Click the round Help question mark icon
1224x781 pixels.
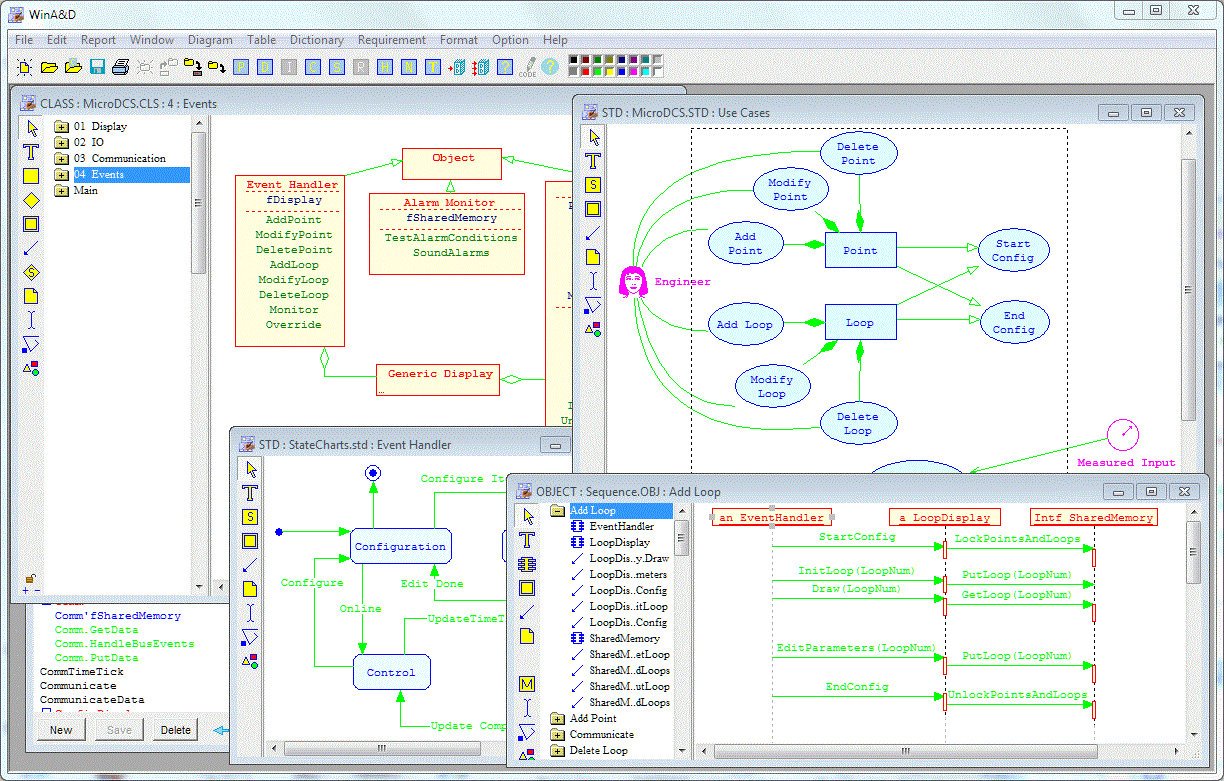(x=550, y=67)
